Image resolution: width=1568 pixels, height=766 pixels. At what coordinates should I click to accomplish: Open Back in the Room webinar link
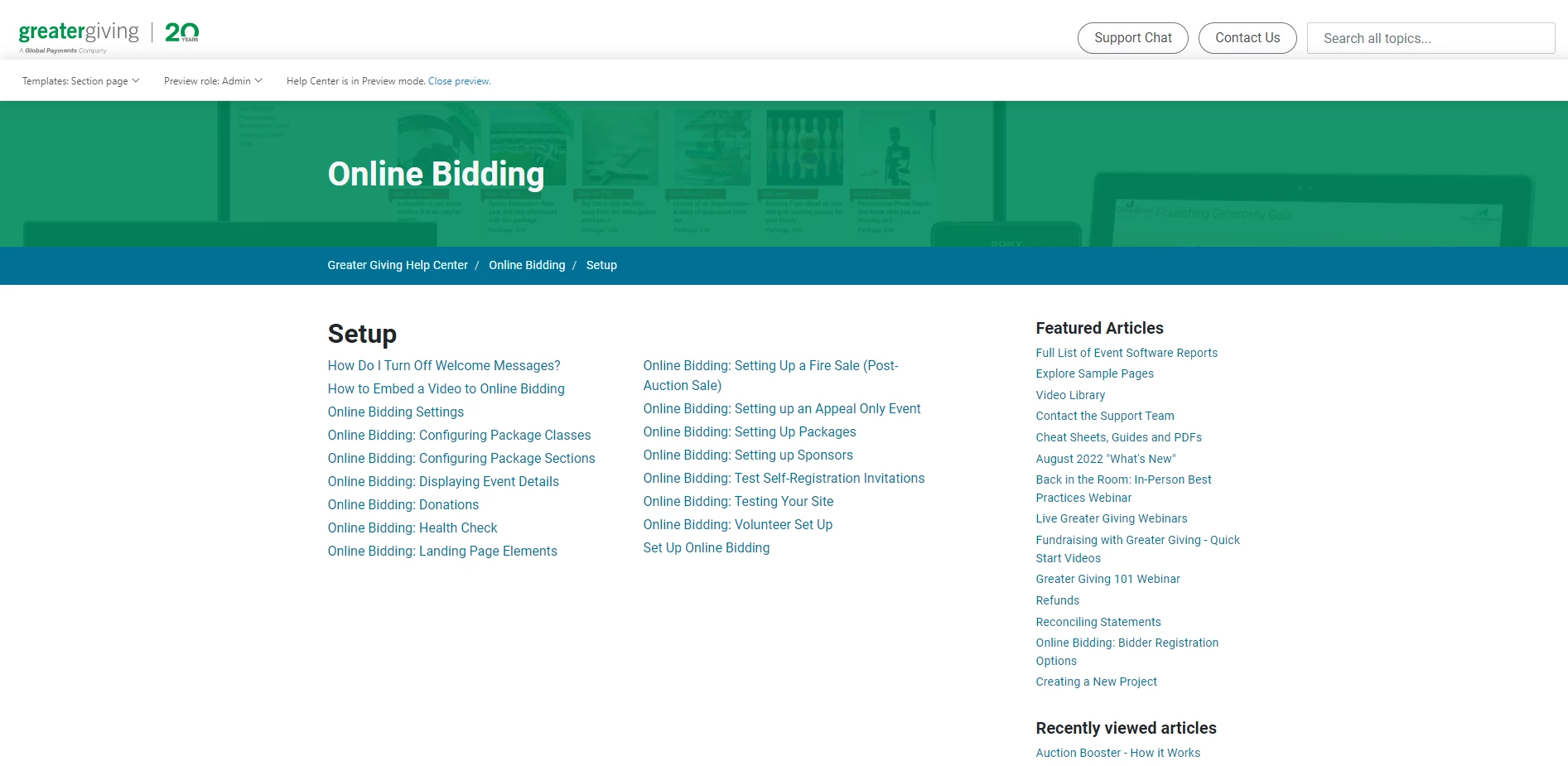pos(1123,489)
